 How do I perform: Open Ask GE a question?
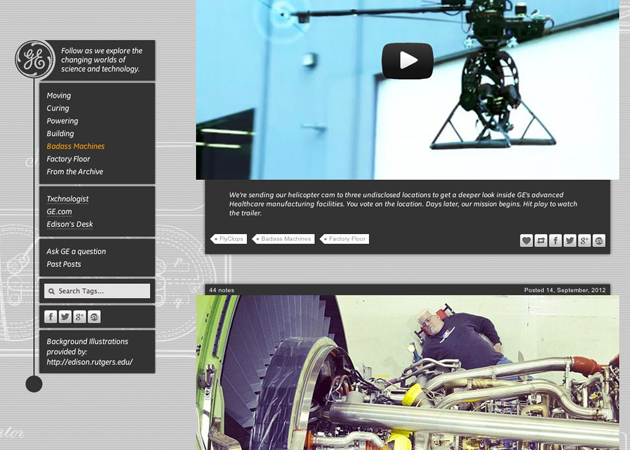76,251
